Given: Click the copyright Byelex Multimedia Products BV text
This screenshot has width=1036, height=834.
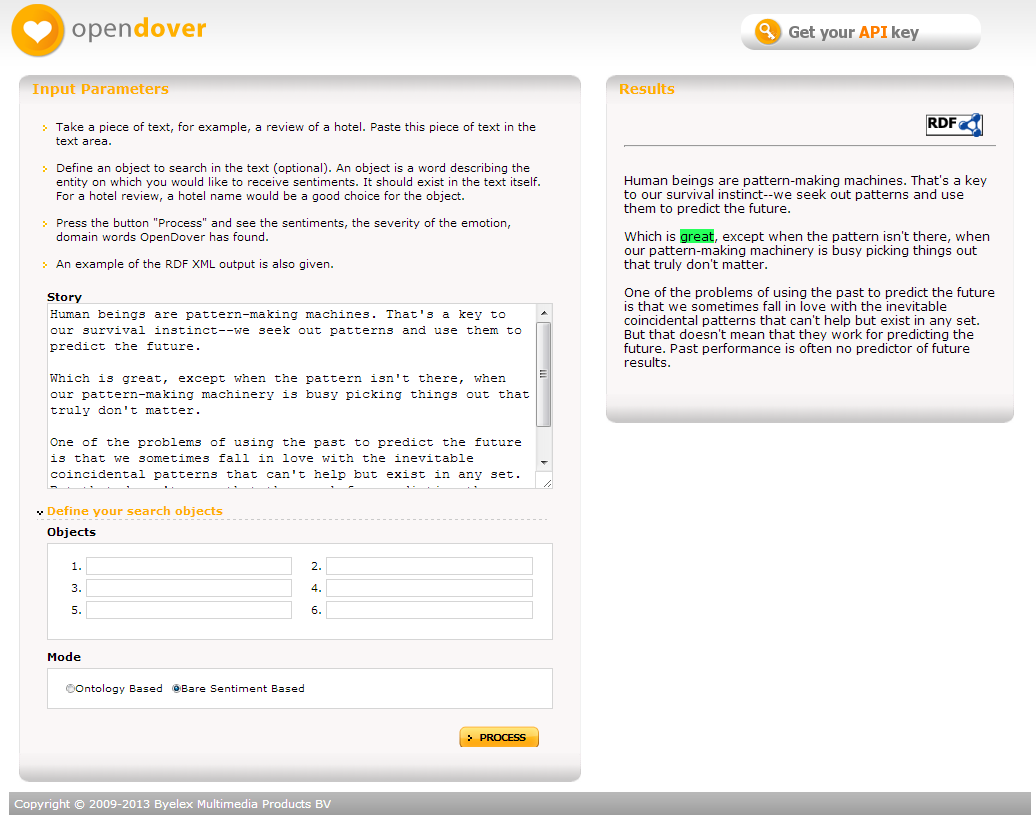Looking at the screenshot, I should click(x=172, y=804).
